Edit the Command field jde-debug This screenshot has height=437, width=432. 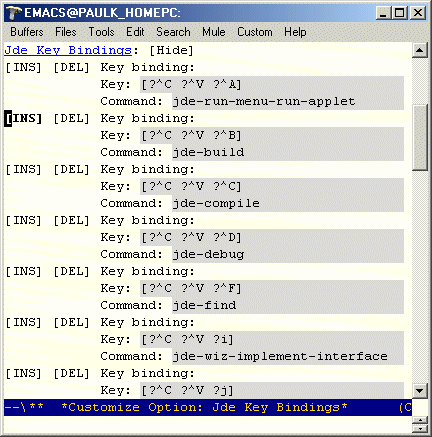pyautogui.click(x=288, y=254)
